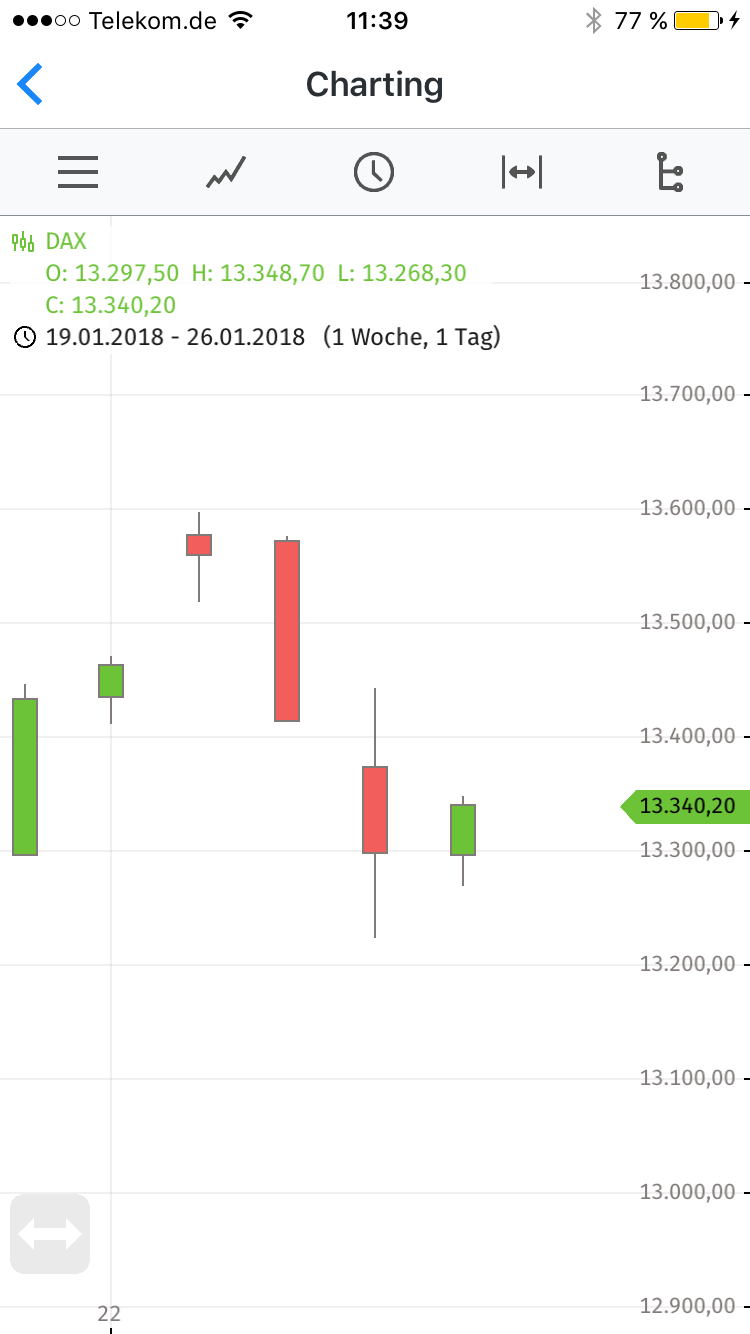Click the clock icon beside the date range
The width and height of the screenshot is (750, 1334).
coord(23,337)
